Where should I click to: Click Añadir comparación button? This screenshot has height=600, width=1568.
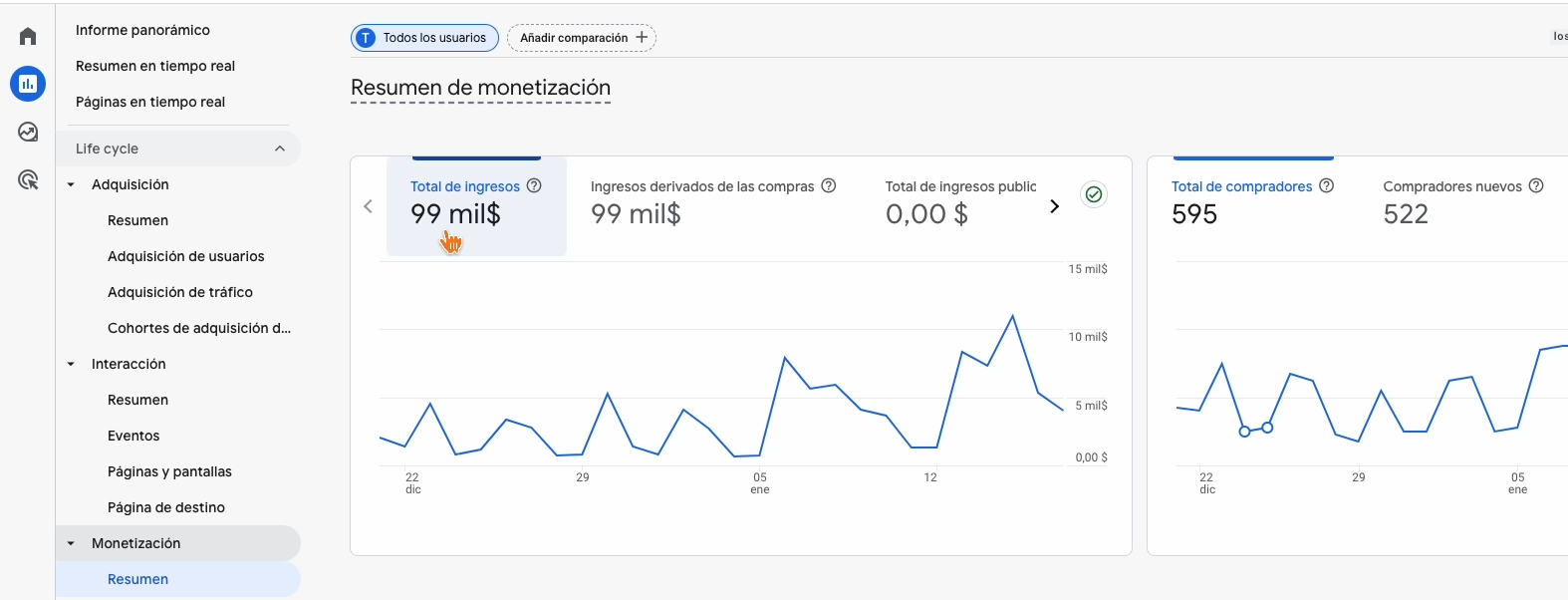582,38
